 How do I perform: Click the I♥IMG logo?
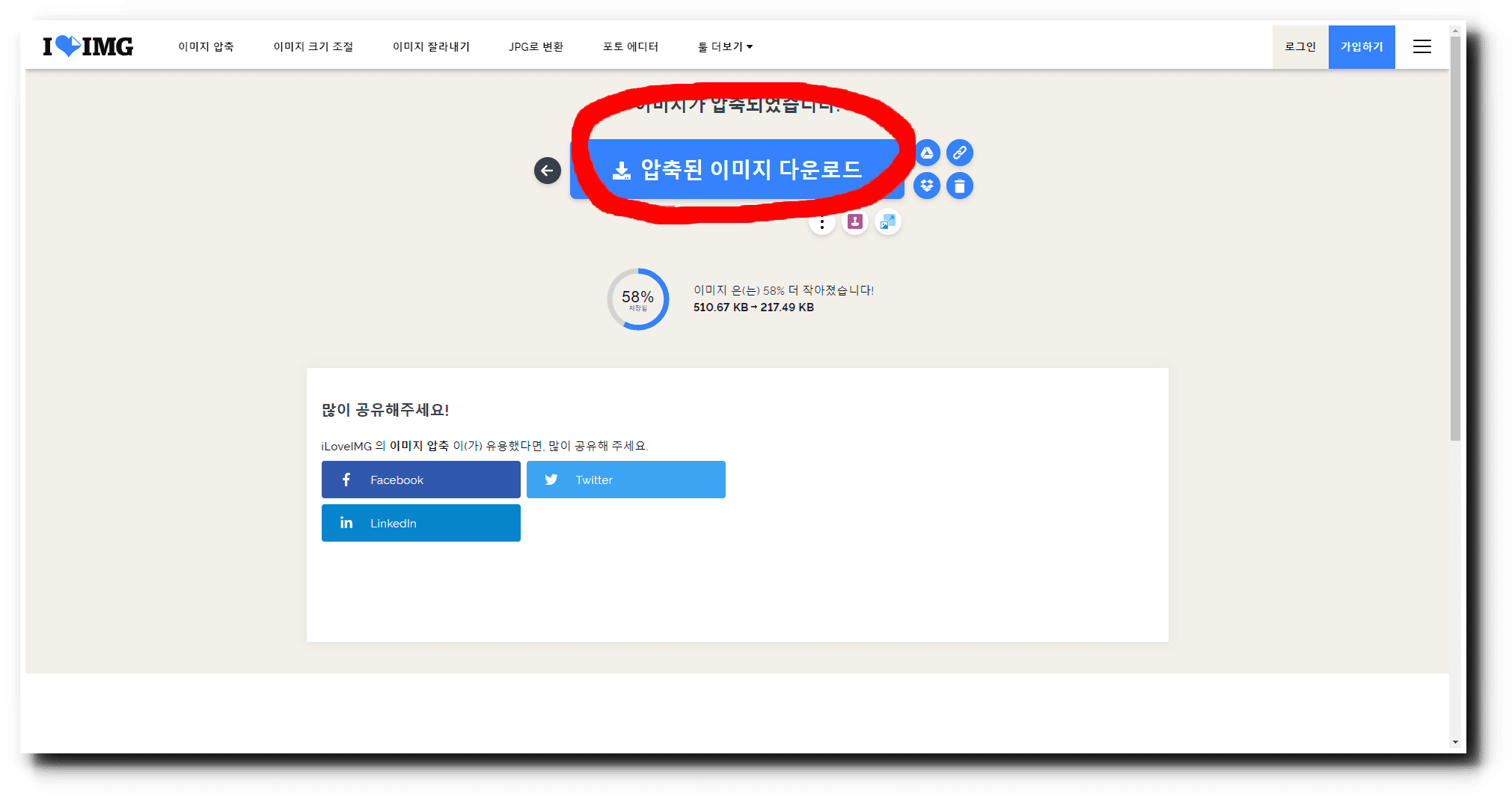[88, 46]
